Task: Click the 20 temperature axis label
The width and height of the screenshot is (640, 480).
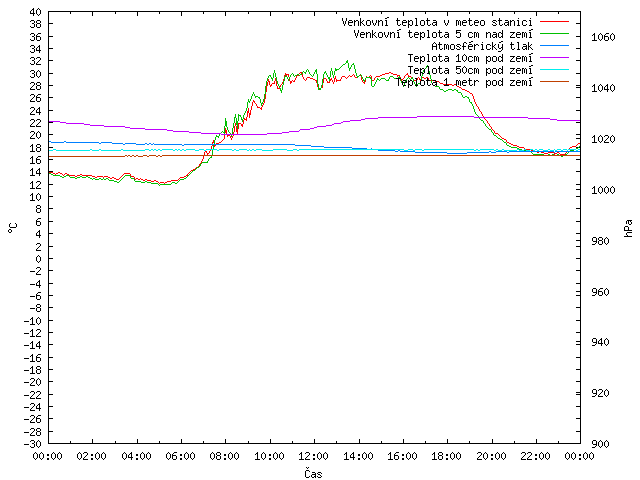Action: coord(36,136)
